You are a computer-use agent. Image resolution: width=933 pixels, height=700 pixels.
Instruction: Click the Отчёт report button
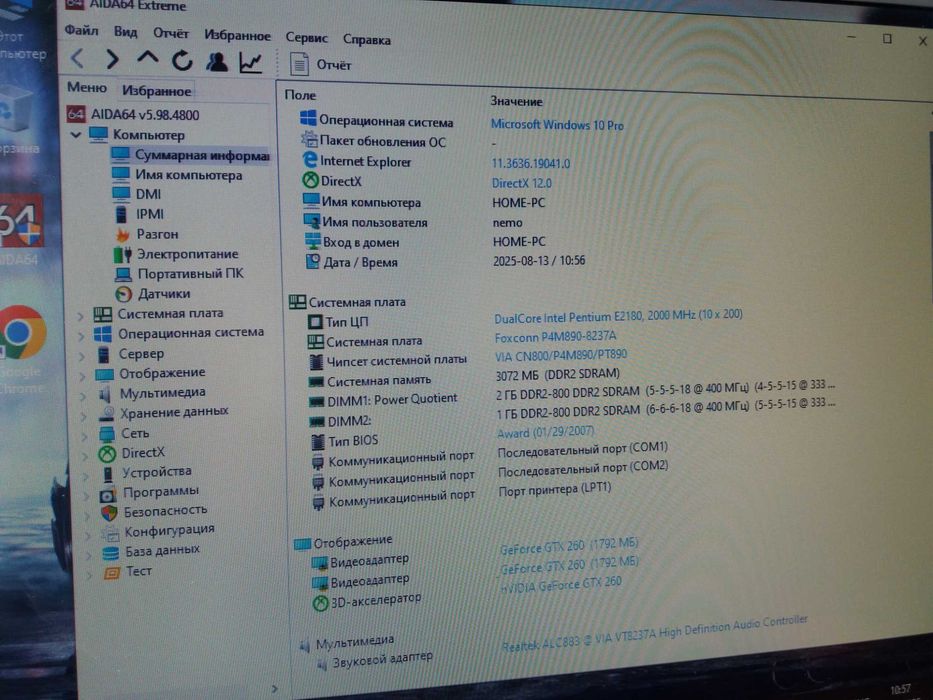coord(320,64)
